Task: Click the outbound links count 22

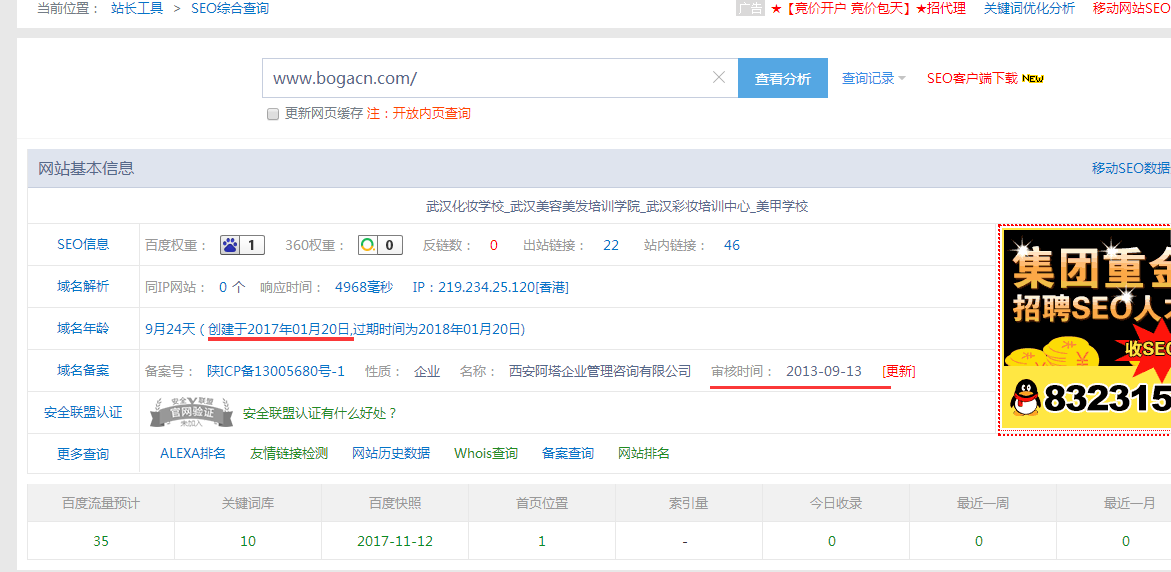Action: pos(611,245)
